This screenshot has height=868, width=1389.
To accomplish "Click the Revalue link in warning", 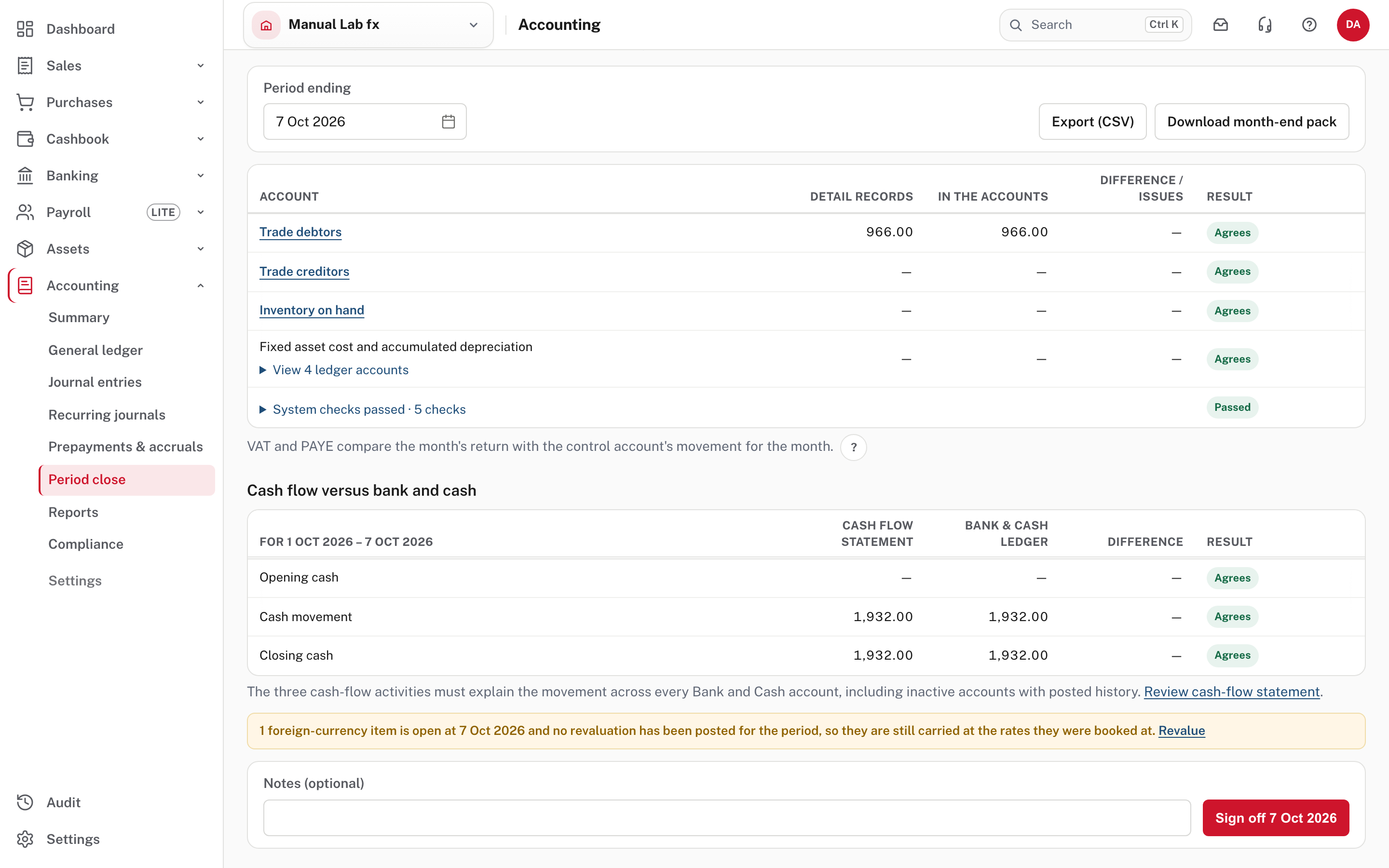I will point(1181,731).
